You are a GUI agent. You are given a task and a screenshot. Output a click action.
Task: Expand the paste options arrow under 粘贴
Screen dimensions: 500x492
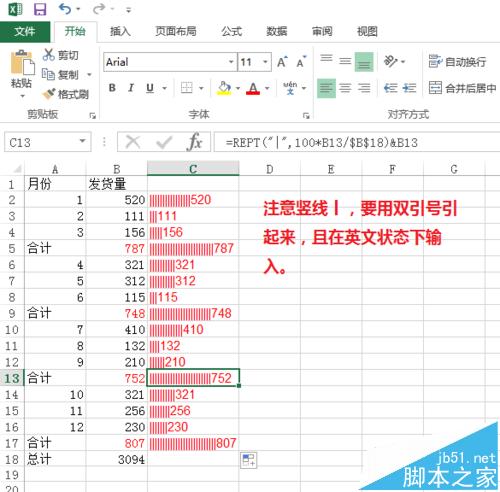[x=23, y=96]
